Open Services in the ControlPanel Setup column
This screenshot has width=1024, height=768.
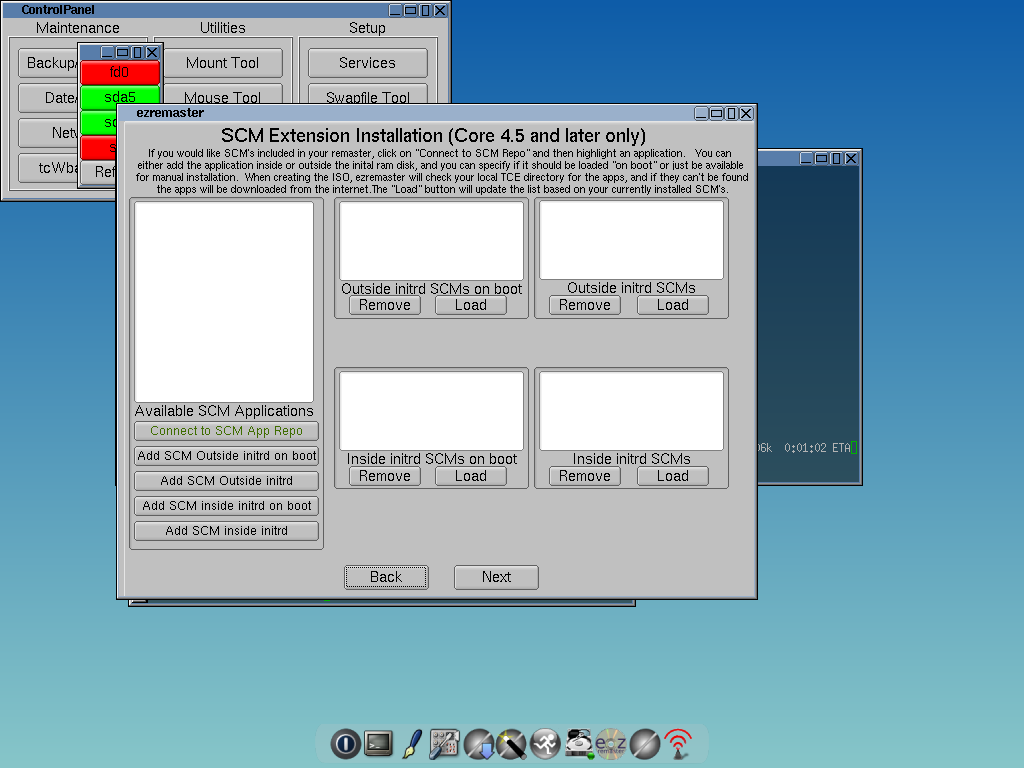[x=367, y=63]
